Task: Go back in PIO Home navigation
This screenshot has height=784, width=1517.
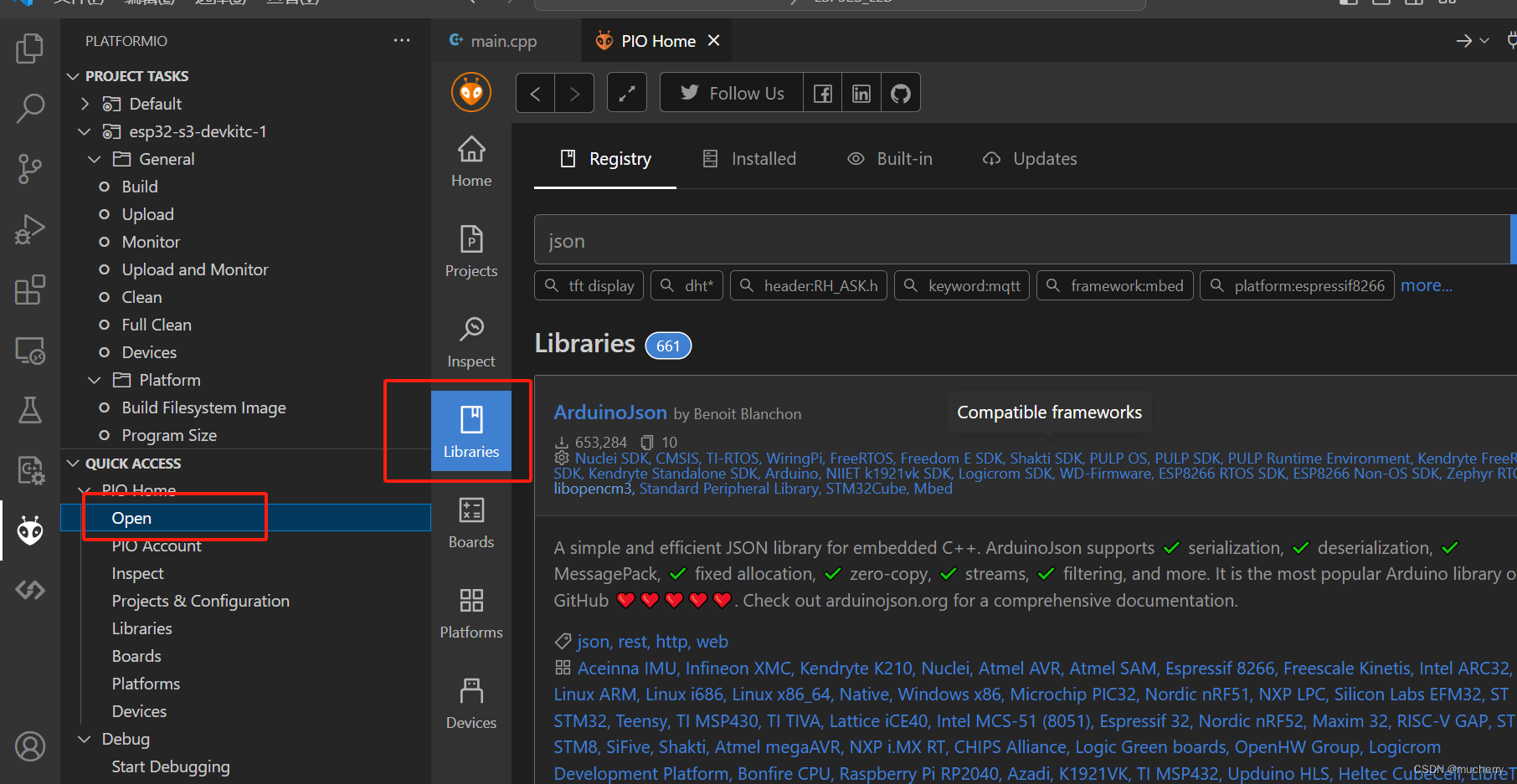Action: (536, 93)
